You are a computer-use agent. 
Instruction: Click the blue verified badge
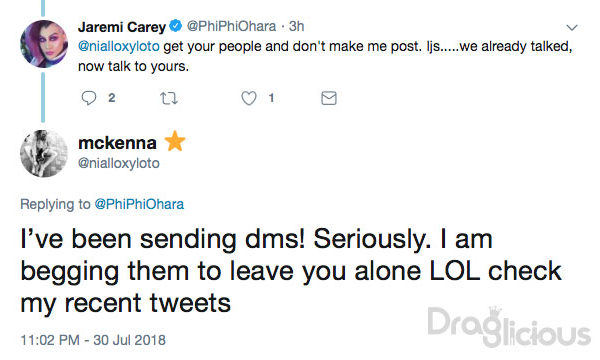pos(176,26)
